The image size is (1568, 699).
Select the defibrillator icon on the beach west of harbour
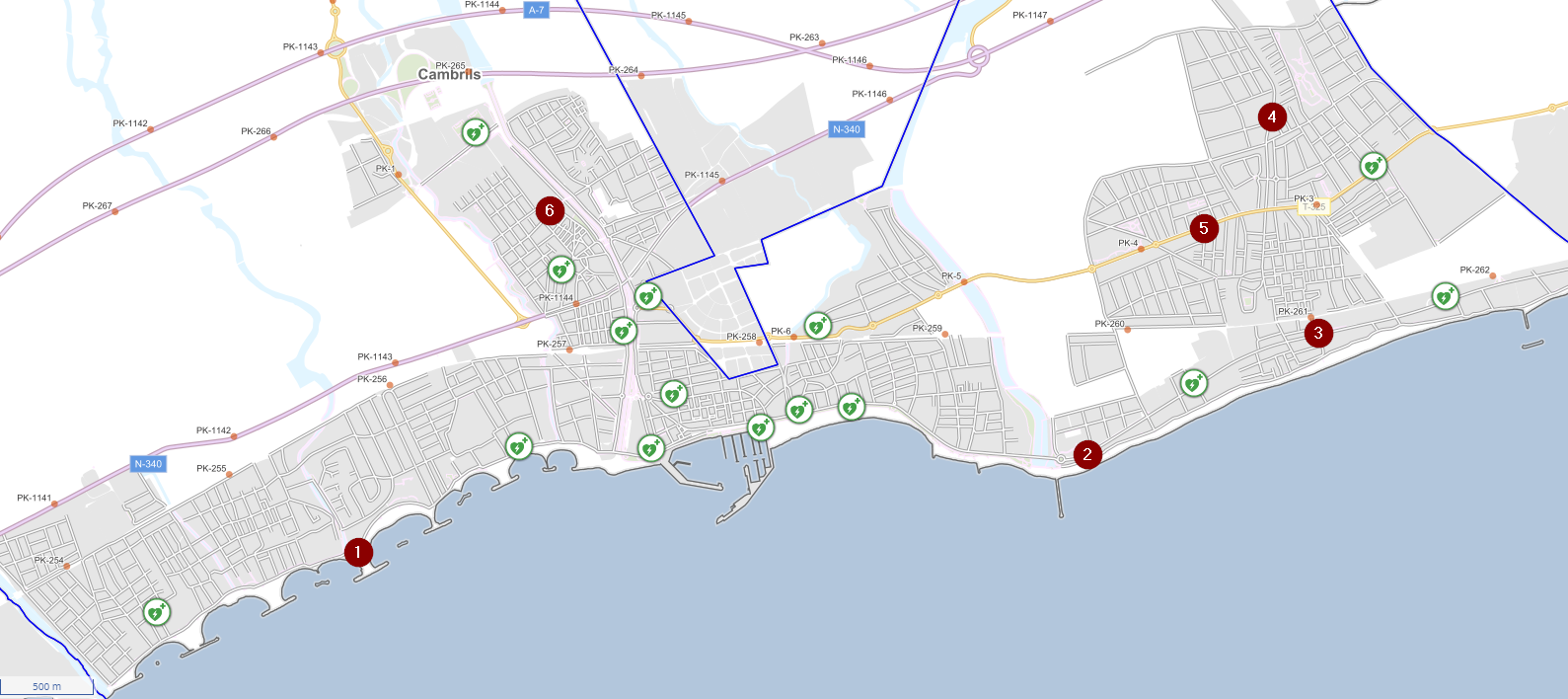pyautogui.click(x=519, y=446)
